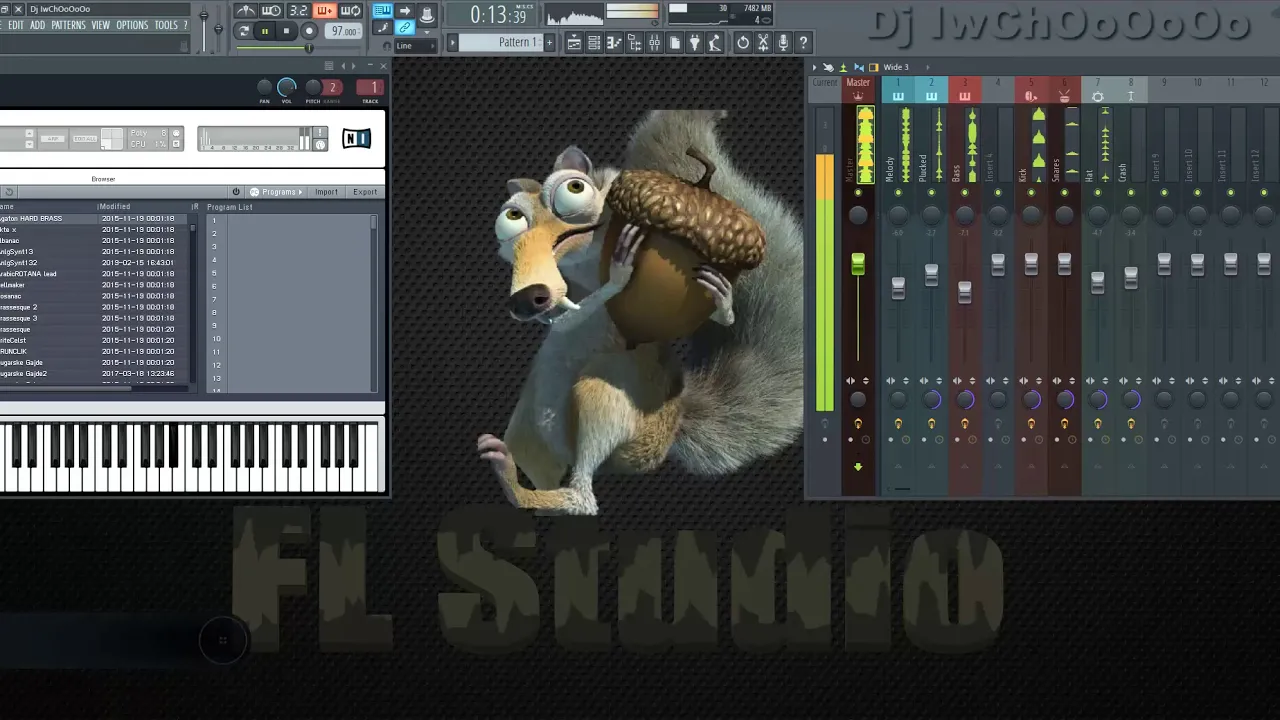Switch pattern/song mode button
This screenshot has height=720, width=1280.
click(243, 32)
